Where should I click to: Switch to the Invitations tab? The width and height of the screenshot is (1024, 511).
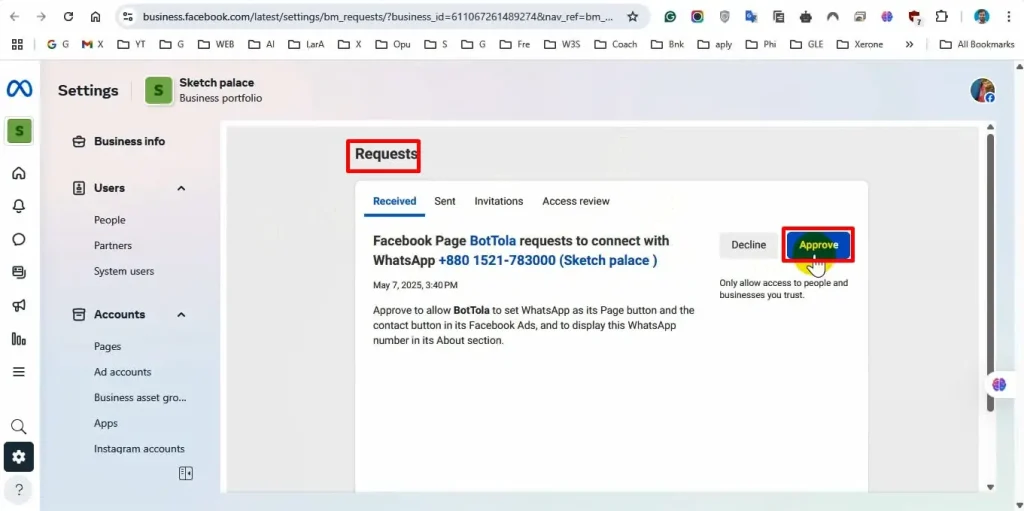click(x=498, y=201)
